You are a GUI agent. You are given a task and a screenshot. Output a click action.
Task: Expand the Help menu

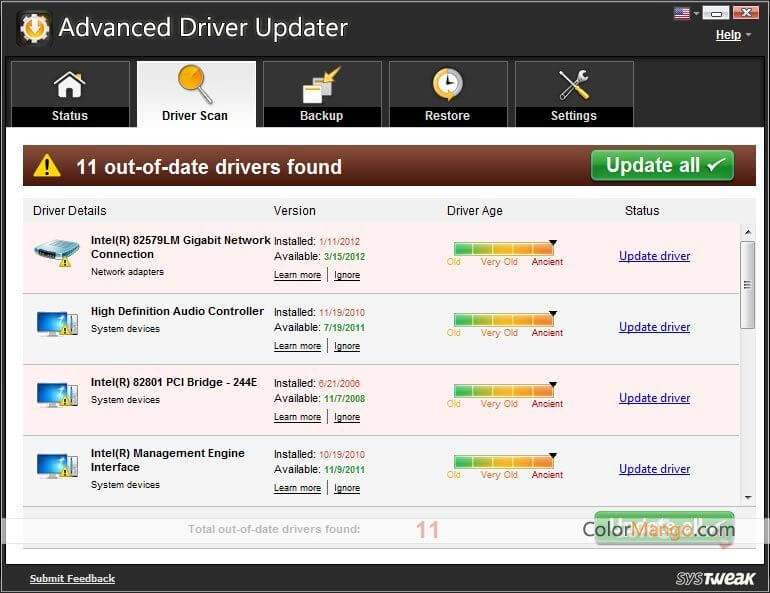click(x=733, y=35)
